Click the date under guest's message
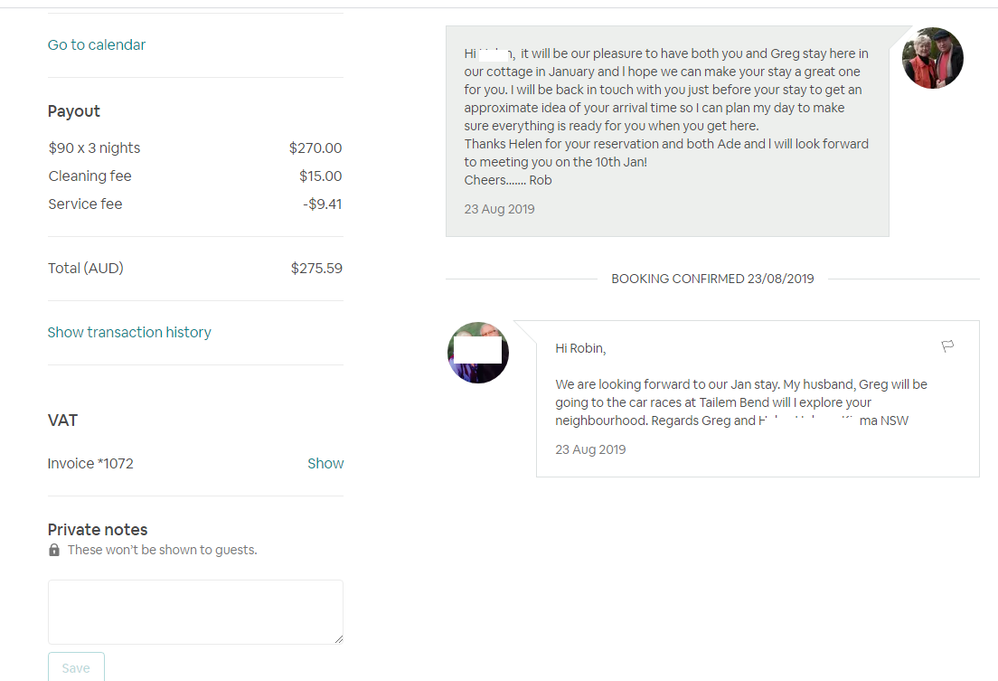The image size is (998, 681). point(590,449)
